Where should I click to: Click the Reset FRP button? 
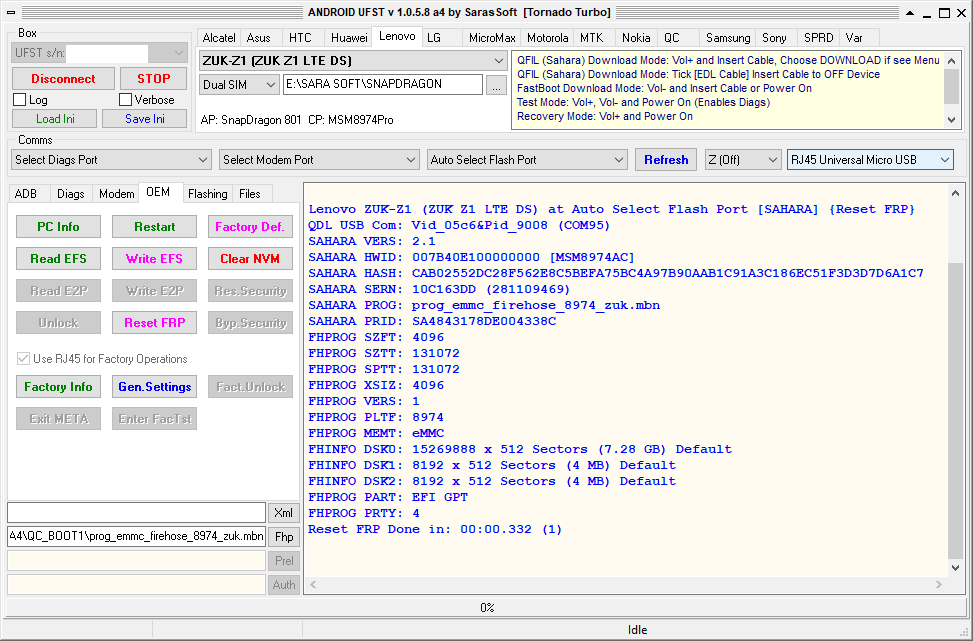pos(155,323)
